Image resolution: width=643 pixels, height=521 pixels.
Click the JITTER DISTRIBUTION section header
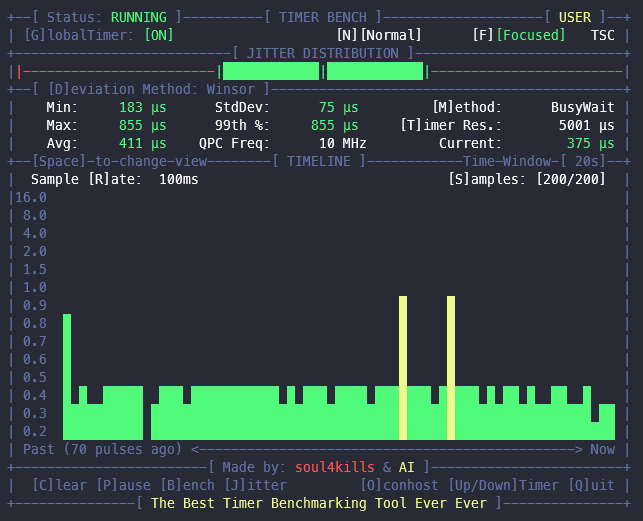point(323,53)
